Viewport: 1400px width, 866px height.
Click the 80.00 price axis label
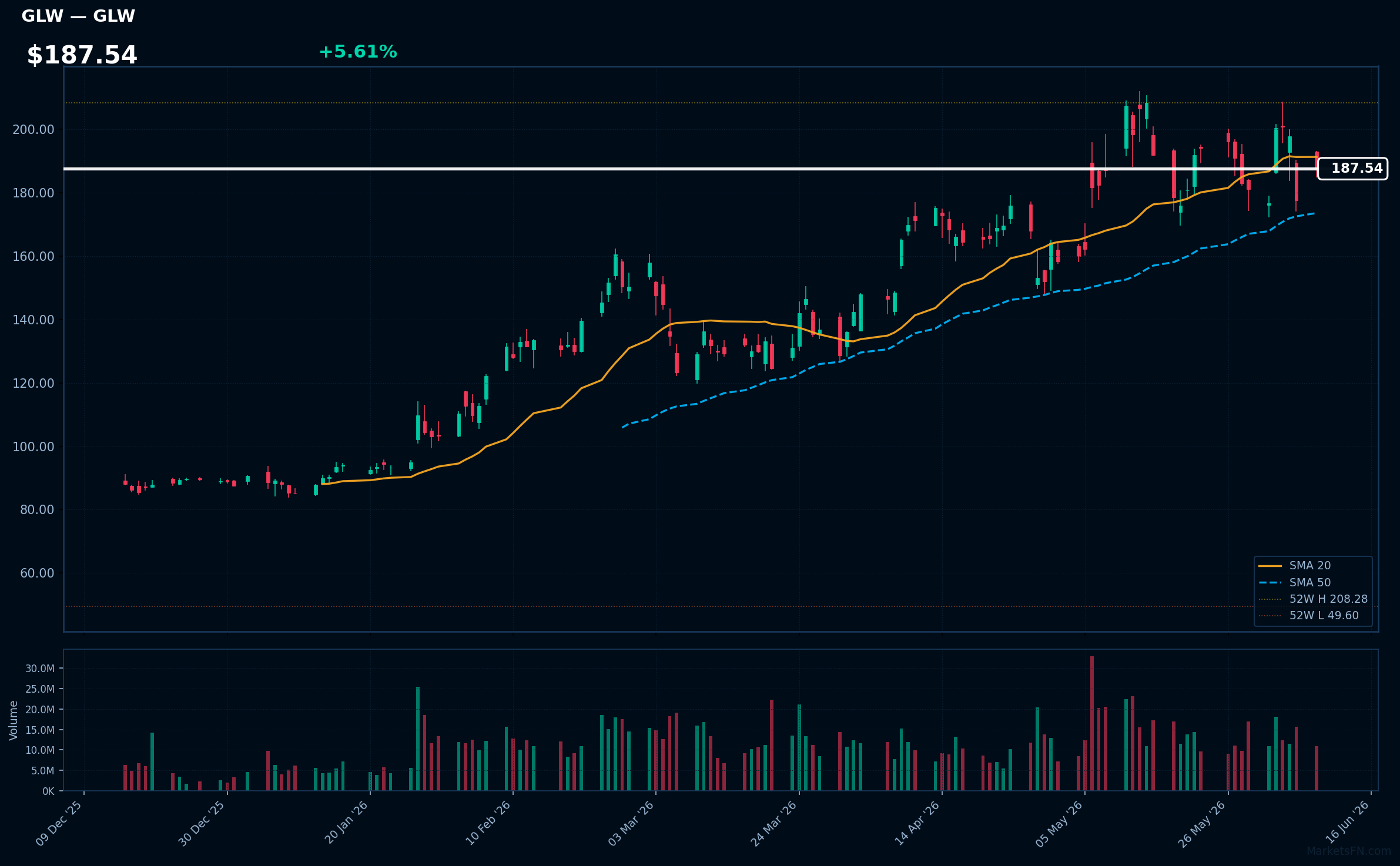click(37, 510)
